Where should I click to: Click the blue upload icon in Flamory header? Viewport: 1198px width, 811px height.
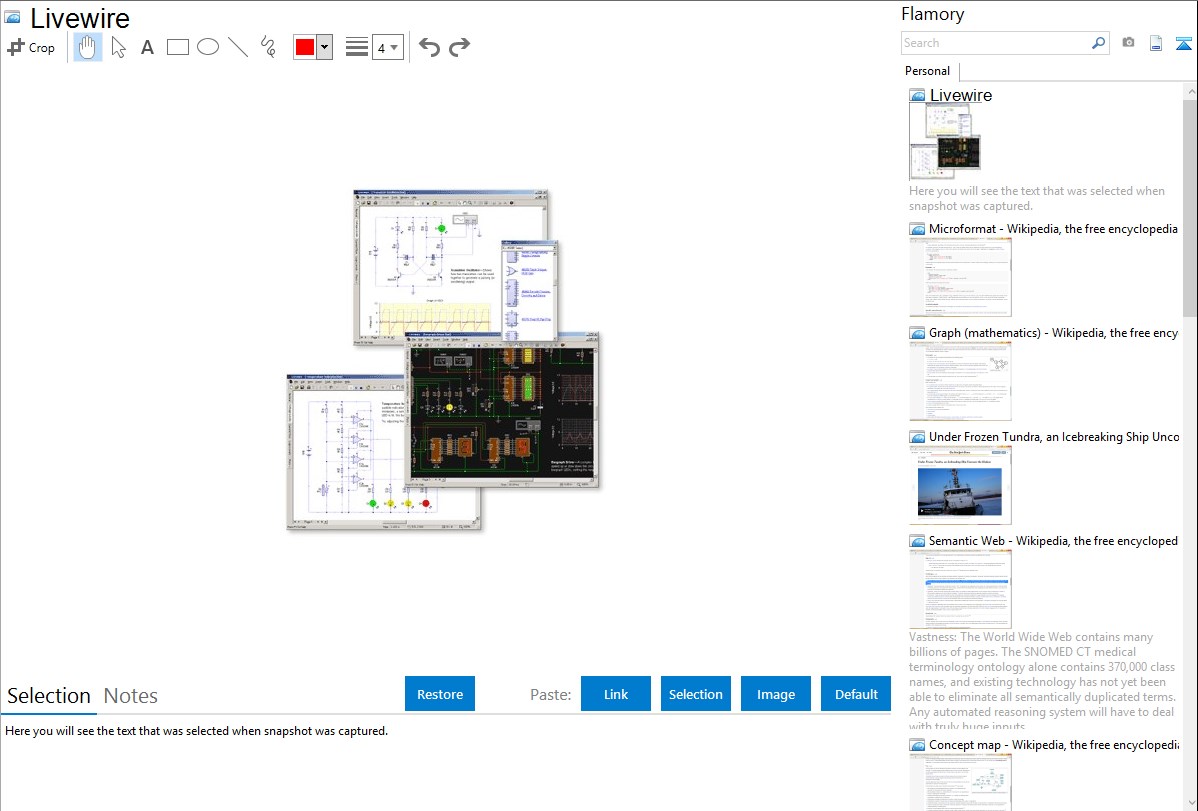click(x=1183, y=43)
